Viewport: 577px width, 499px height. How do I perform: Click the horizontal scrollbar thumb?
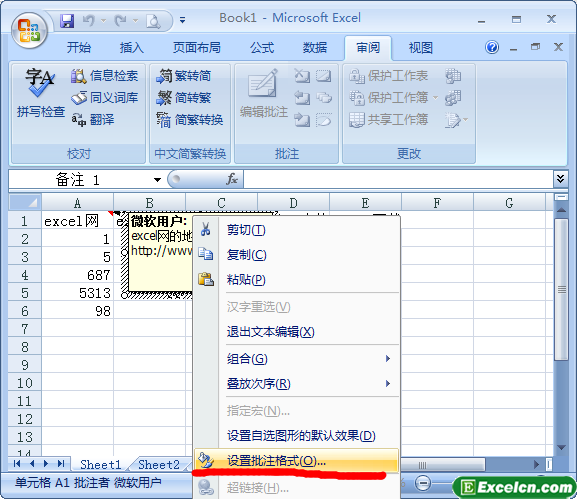tap(443, 465)
